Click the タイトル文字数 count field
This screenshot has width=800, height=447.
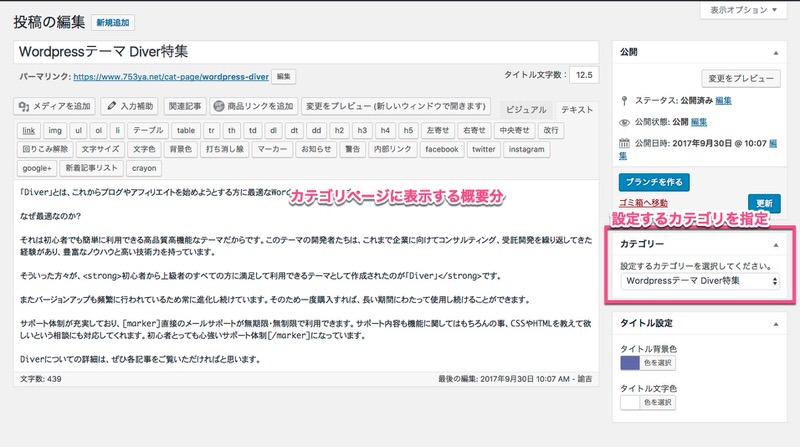[584, 75]
